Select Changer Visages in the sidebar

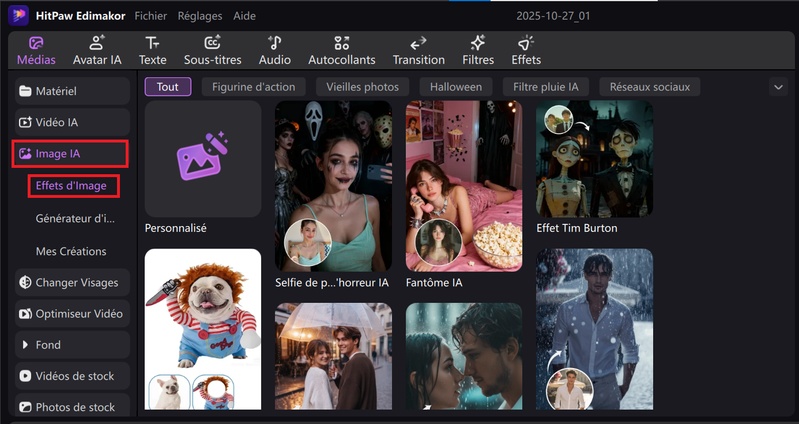[72, 283]
